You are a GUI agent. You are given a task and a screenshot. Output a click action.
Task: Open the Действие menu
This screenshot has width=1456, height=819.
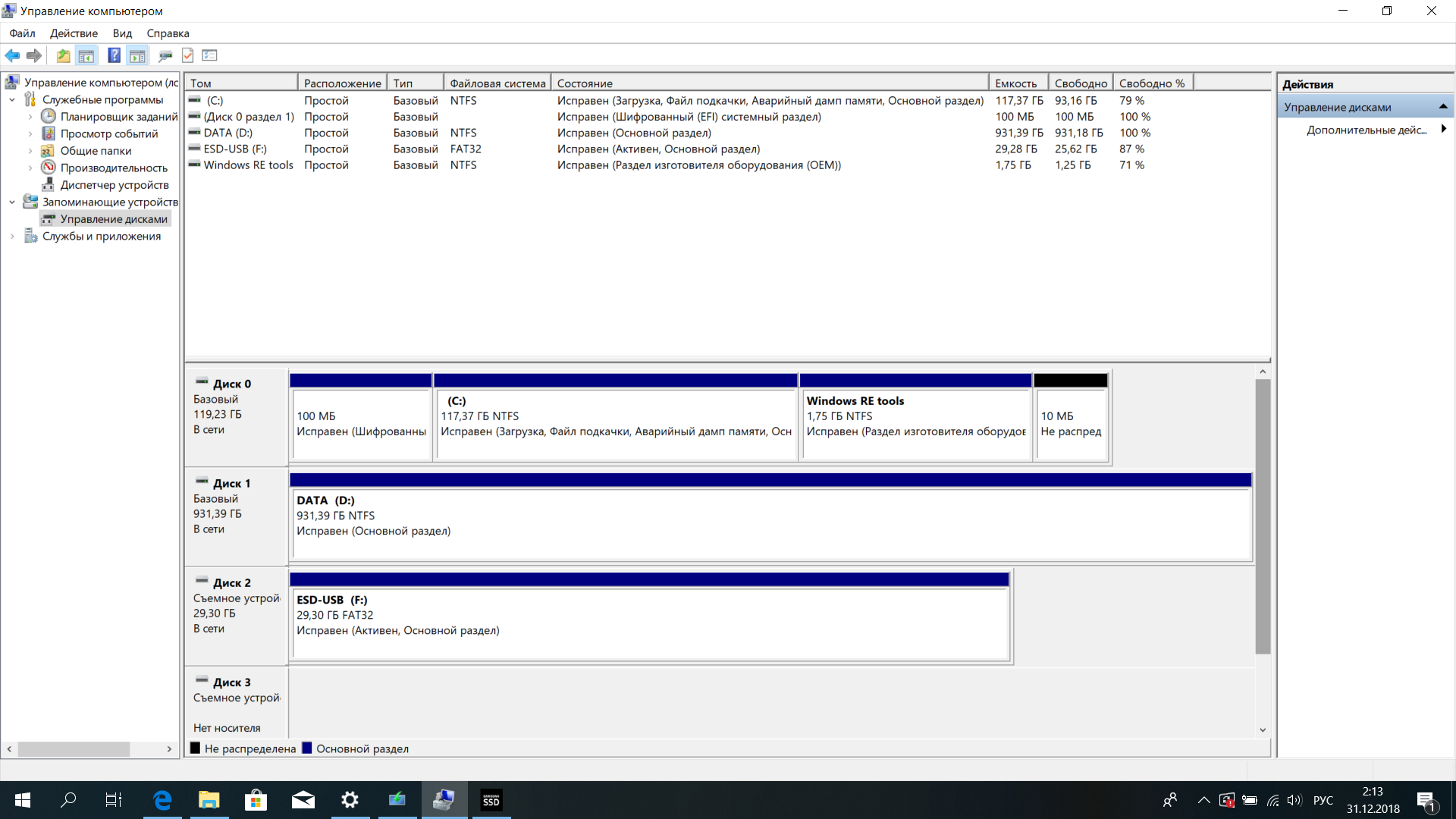[74, 33]
